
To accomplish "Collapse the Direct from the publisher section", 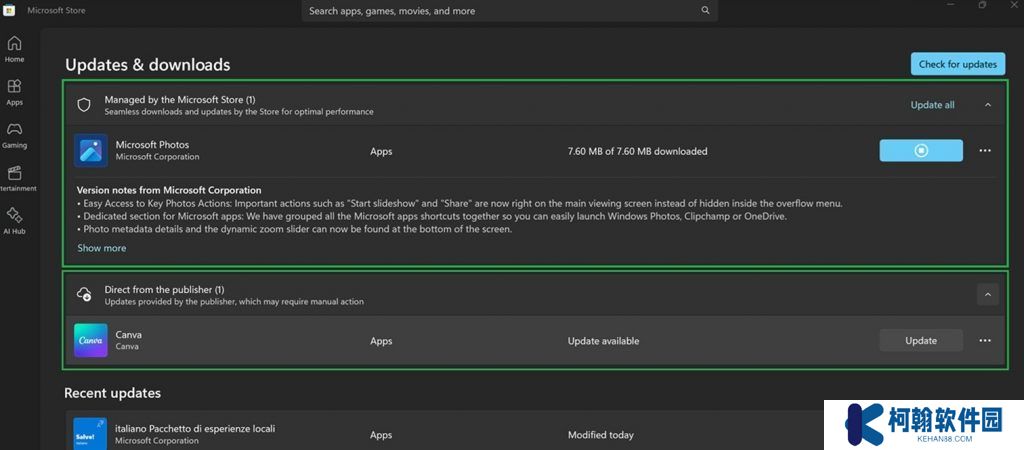I will (987, 295).
